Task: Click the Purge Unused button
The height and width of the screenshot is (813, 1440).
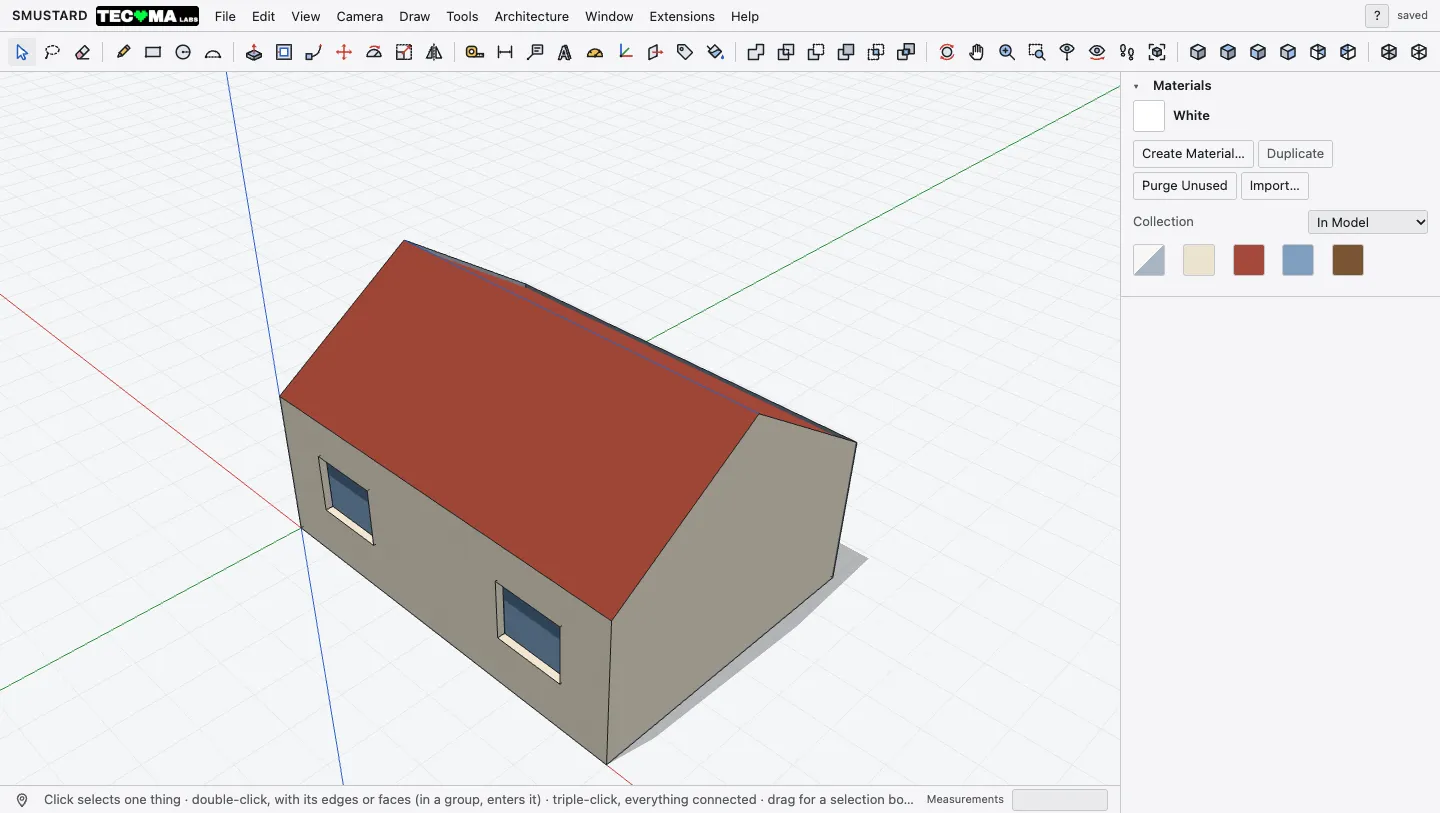Action: [x=1185, y=186]
